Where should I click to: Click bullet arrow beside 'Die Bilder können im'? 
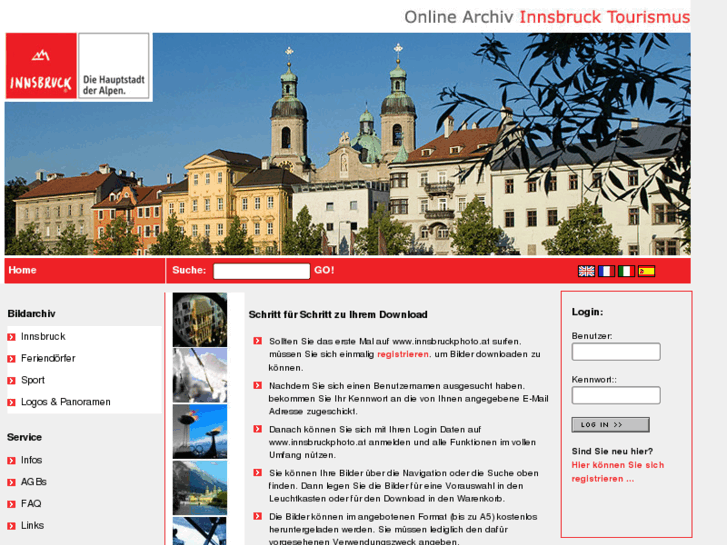tap(258, 516)
